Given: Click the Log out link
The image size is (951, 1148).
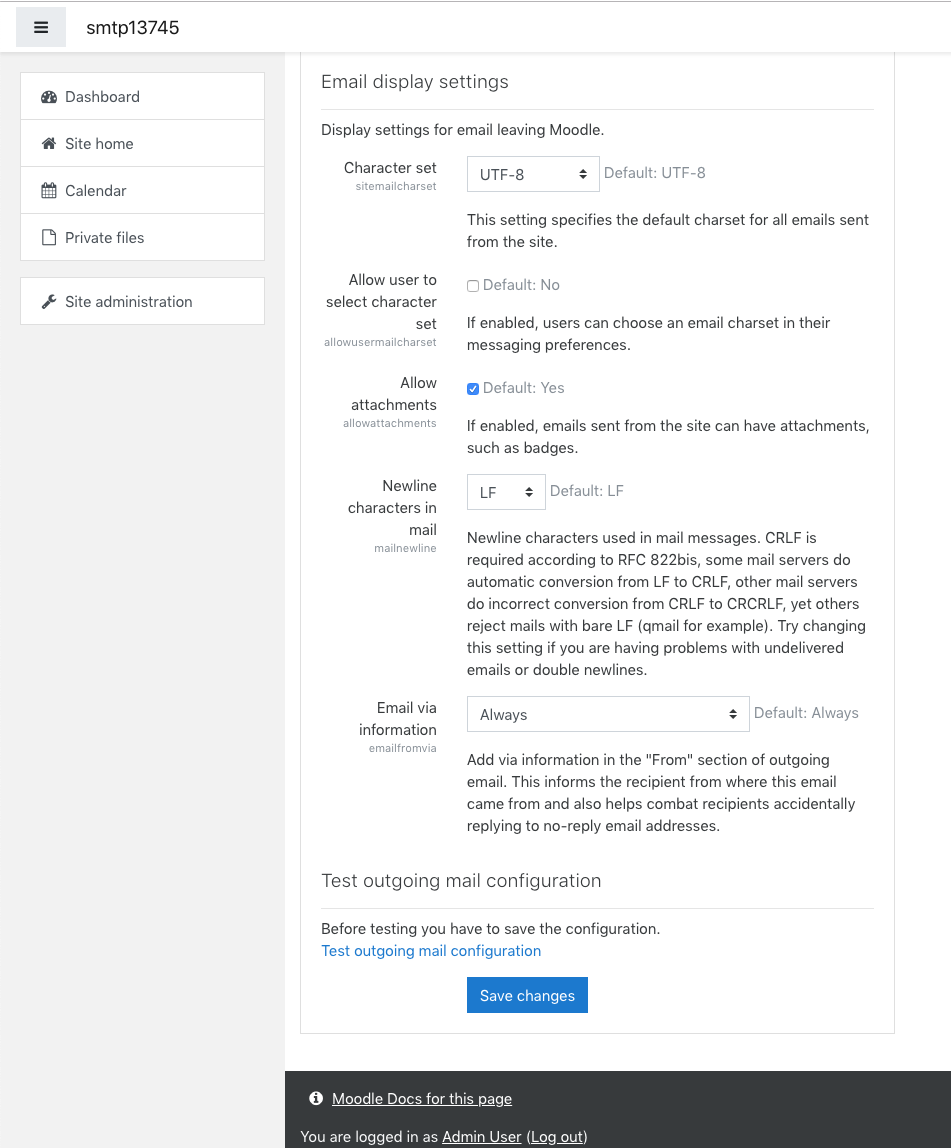Looking at the screenshot, I should (557, 1136).
